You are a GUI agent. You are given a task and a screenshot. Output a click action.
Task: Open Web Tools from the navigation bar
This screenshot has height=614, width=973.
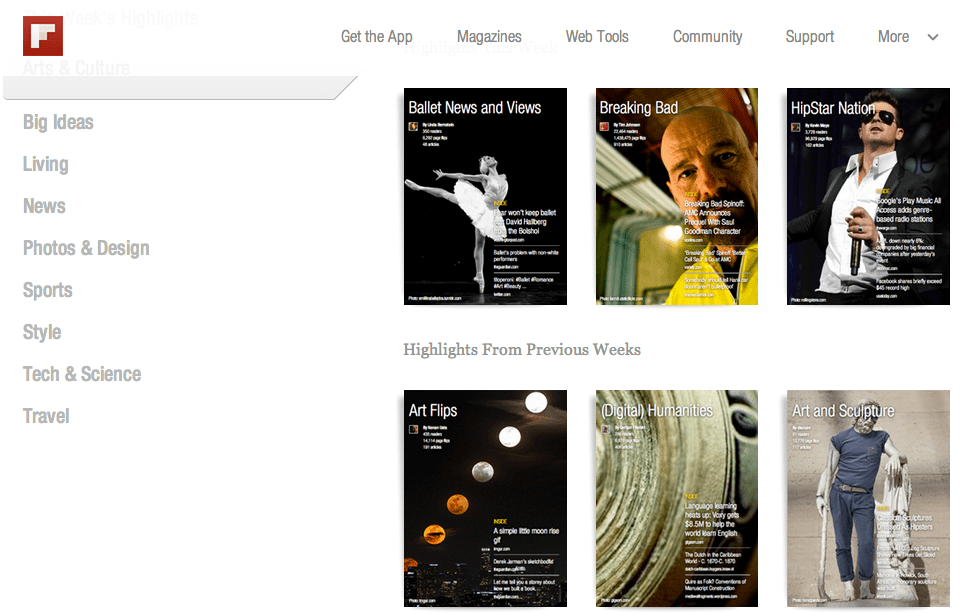597,37
